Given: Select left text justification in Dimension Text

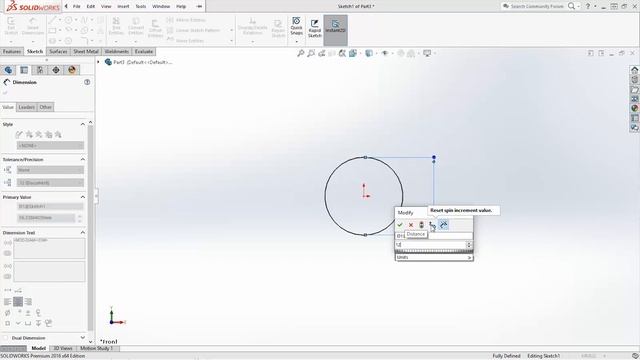Looking at the screenshot, I should 7,302.
